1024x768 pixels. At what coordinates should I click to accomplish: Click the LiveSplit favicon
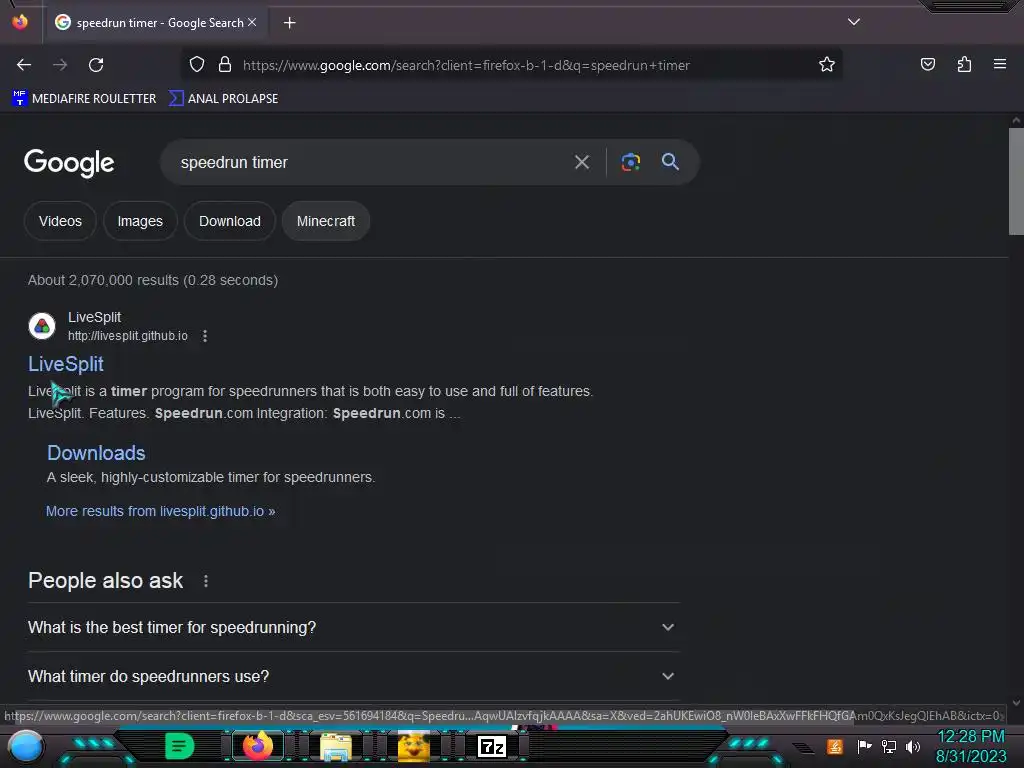42,326
